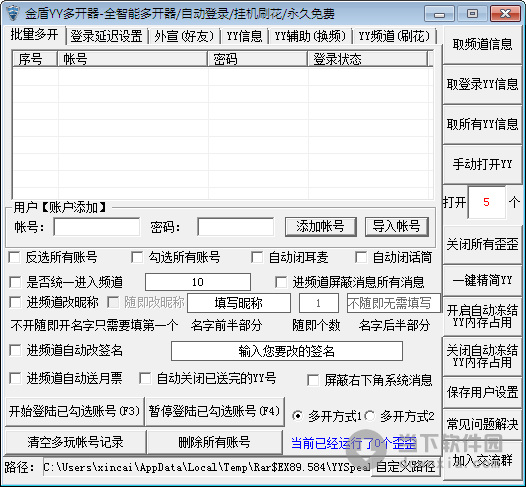Focus the 帐号 input field
The height and width of the screenshot is (487, 526).
coord(97,227)
